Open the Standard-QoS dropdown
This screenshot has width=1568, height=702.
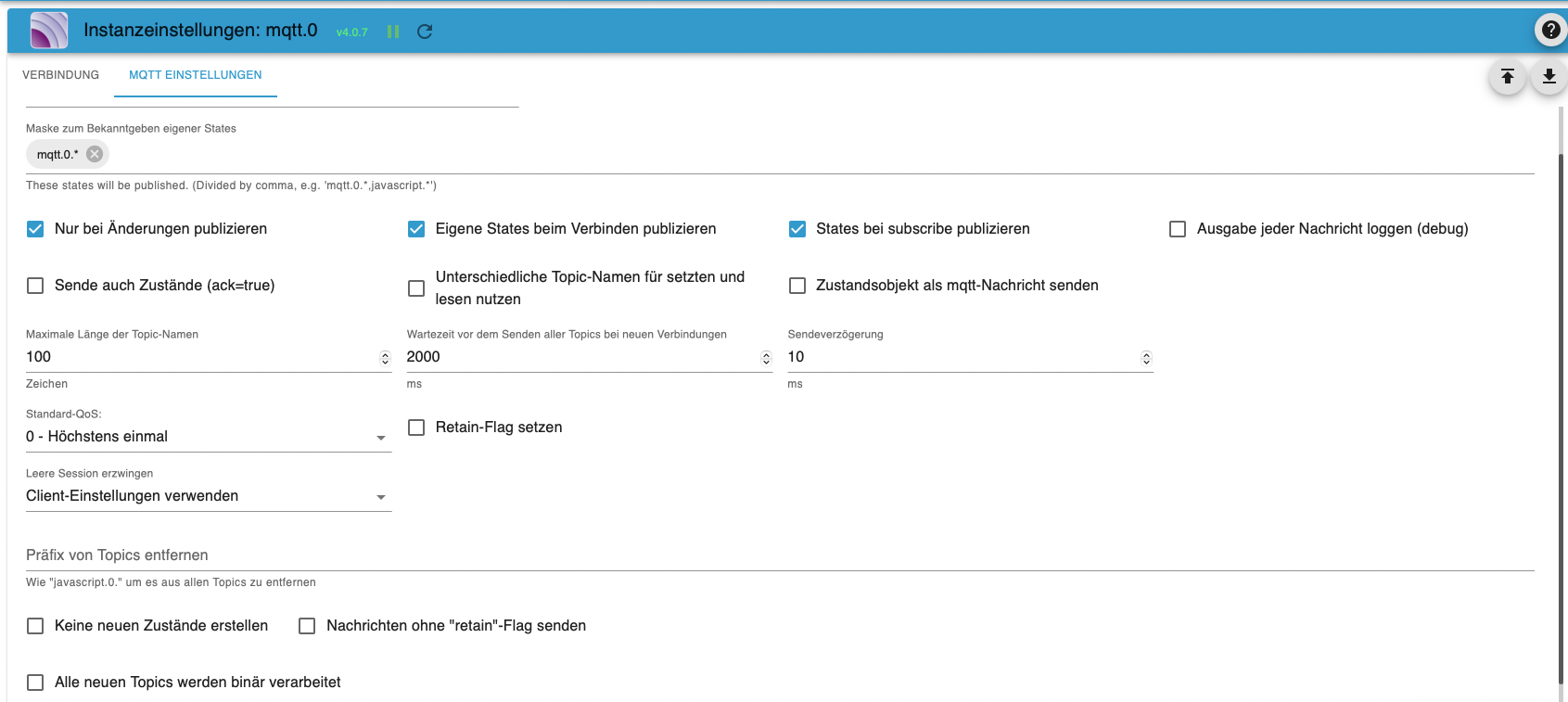point(208,437)
